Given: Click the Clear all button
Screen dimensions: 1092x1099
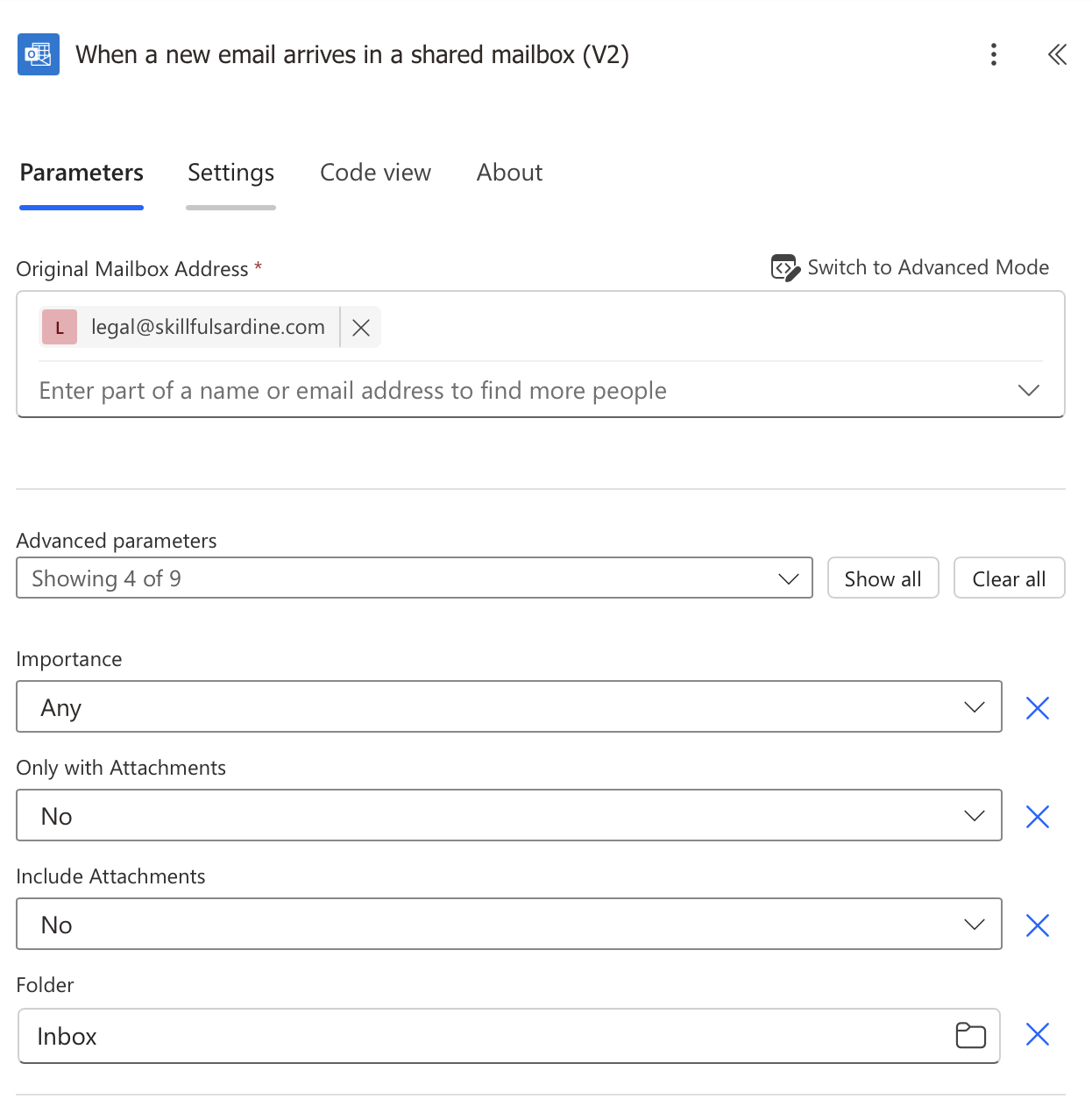Looking at the screenshot, I should (1009, 578).
